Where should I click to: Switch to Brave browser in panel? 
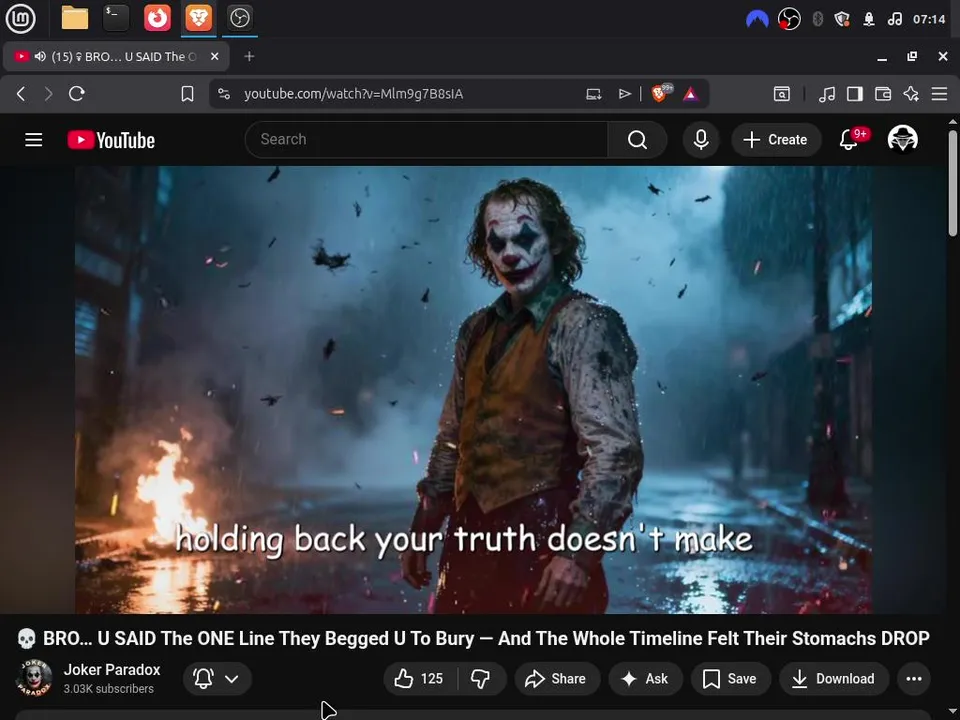[198, 18]
